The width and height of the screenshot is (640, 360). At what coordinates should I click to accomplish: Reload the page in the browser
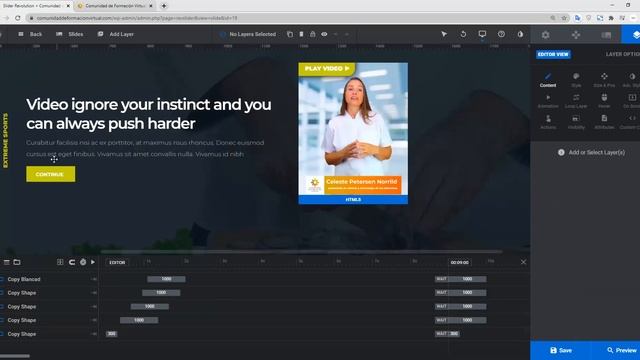click(x=18, y=18)
